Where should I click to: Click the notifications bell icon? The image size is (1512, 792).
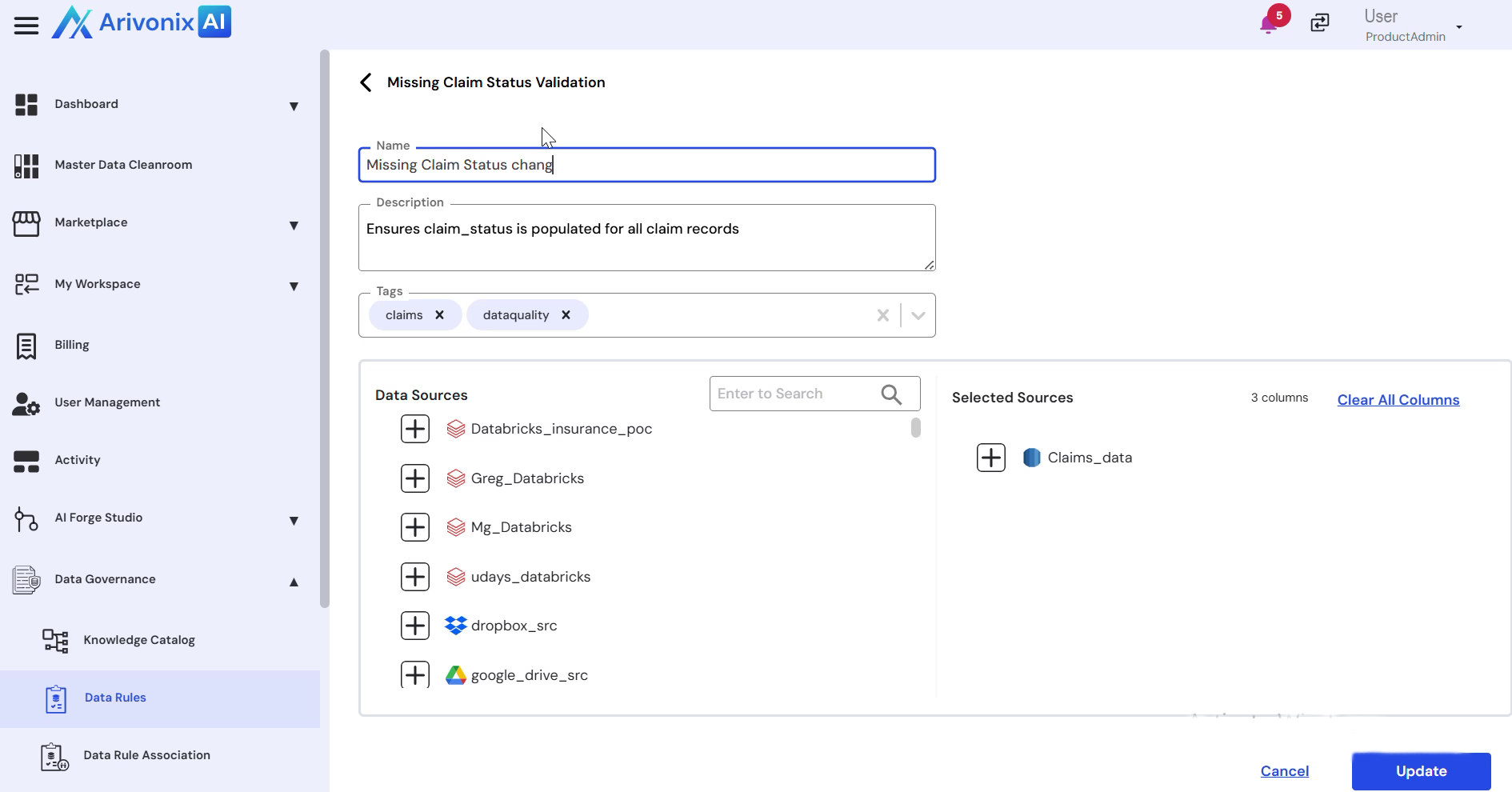pos(1268,24)
